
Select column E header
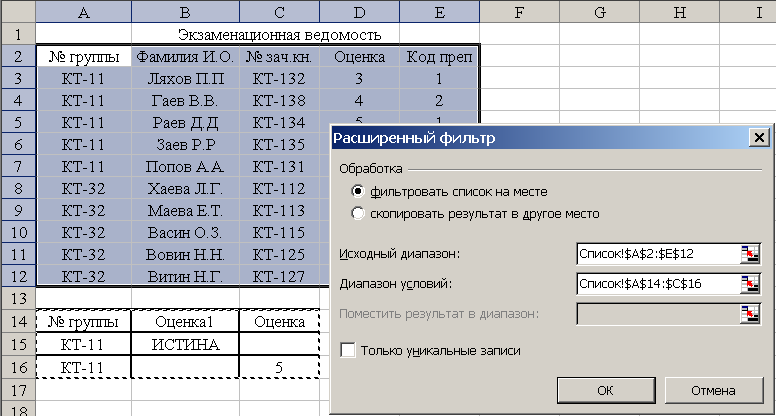tap(439, 12)
